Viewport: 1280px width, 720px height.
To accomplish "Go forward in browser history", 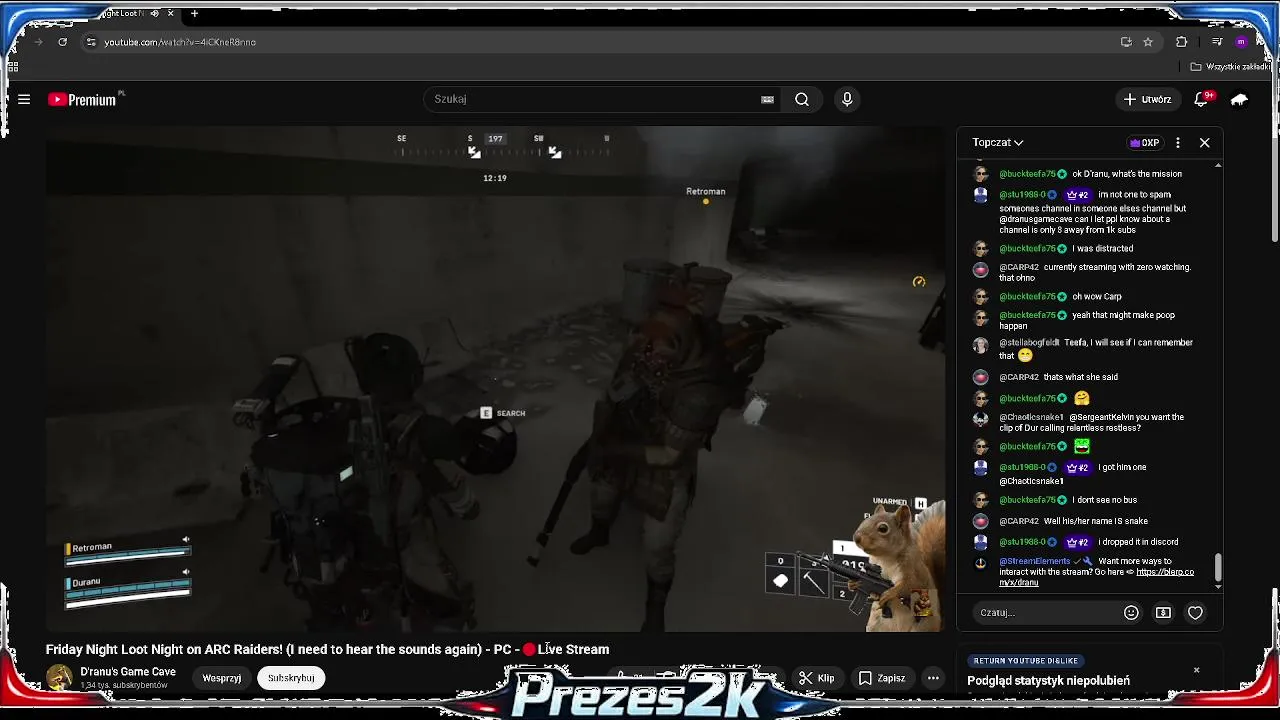I will (38, 42).
